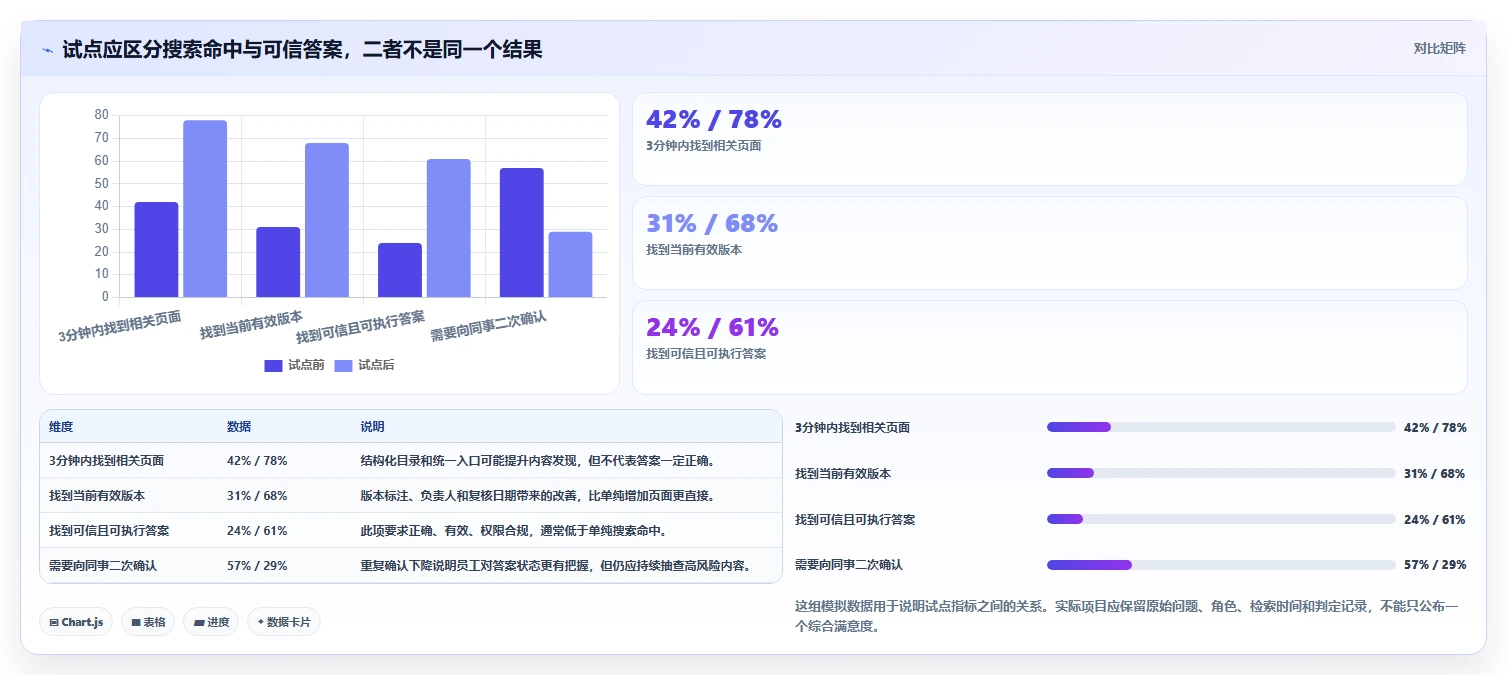Click the 试点后 legend color swatch
The image size is (1507, 675).
point(344,366)
